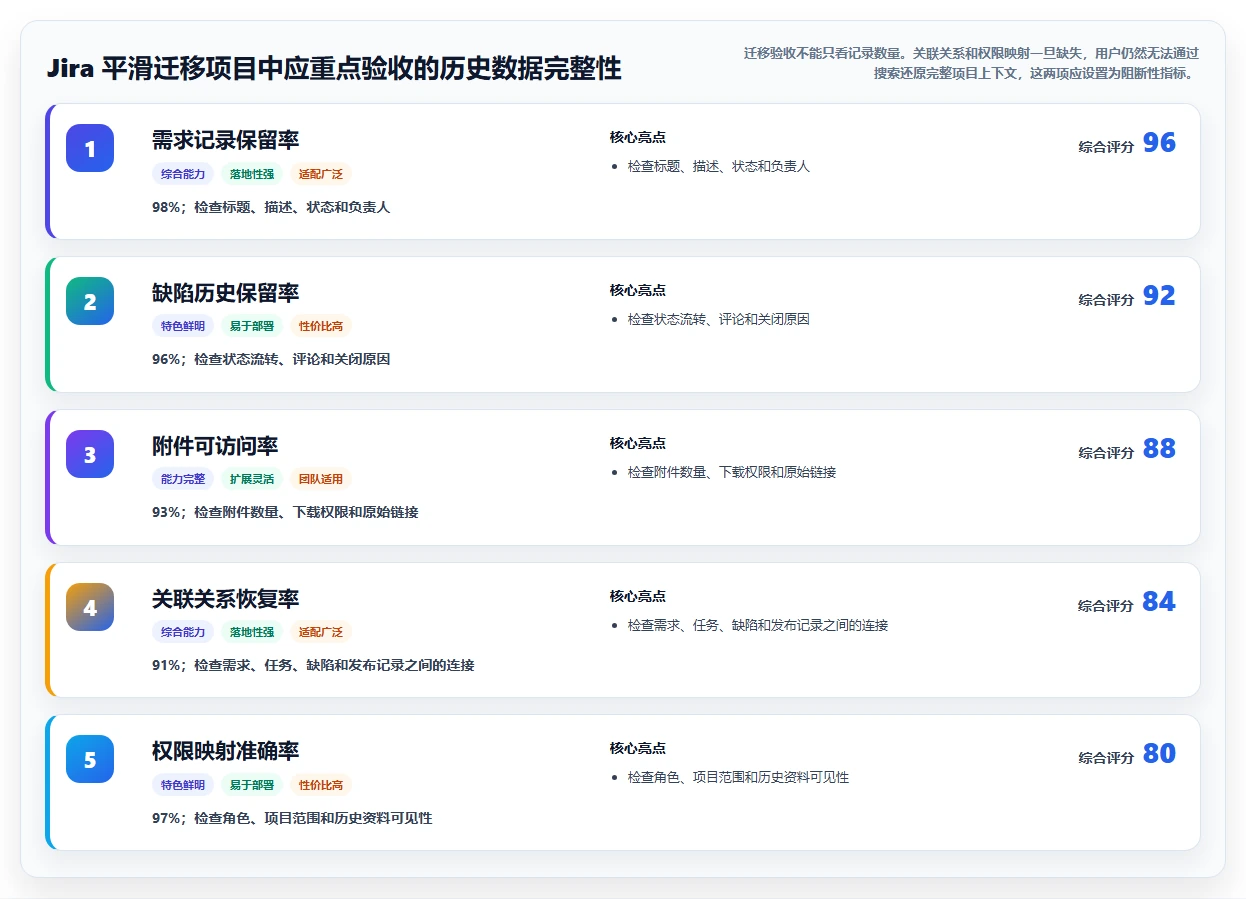Click 综合能力 tag under 需求记录保留率
This screenshot has height=899, width=1246.
pyautogui.click(x=183, y=174)
